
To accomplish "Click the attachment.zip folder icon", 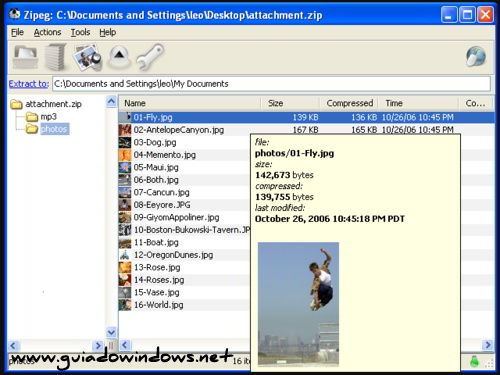I will point(16,104).
